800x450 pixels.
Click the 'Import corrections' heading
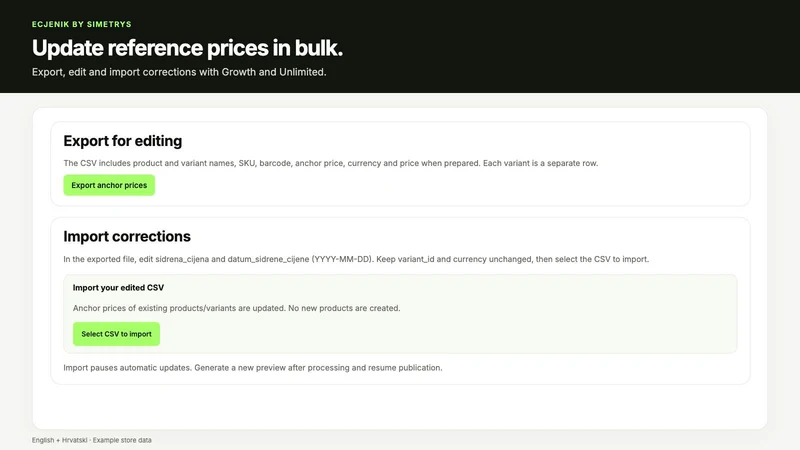click(127, 236)
